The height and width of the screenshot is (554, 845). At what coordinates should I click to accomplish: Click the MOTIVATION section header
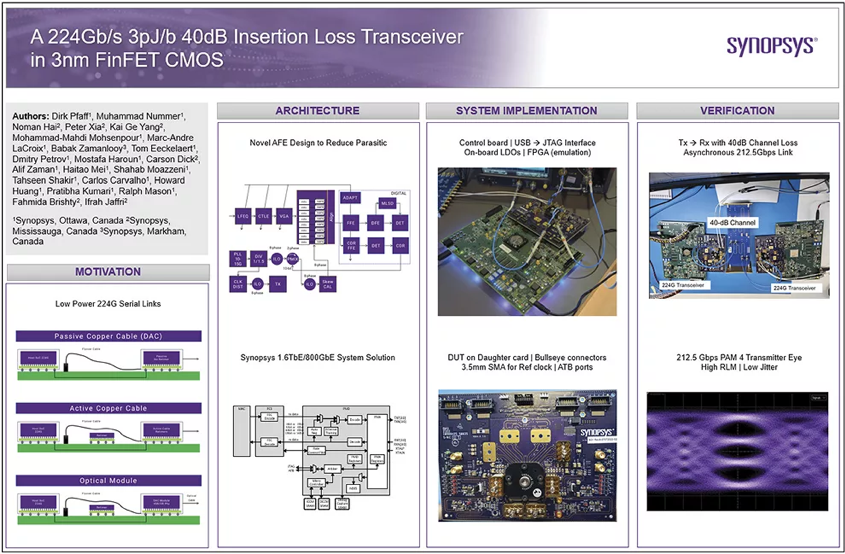click(107, 272)
